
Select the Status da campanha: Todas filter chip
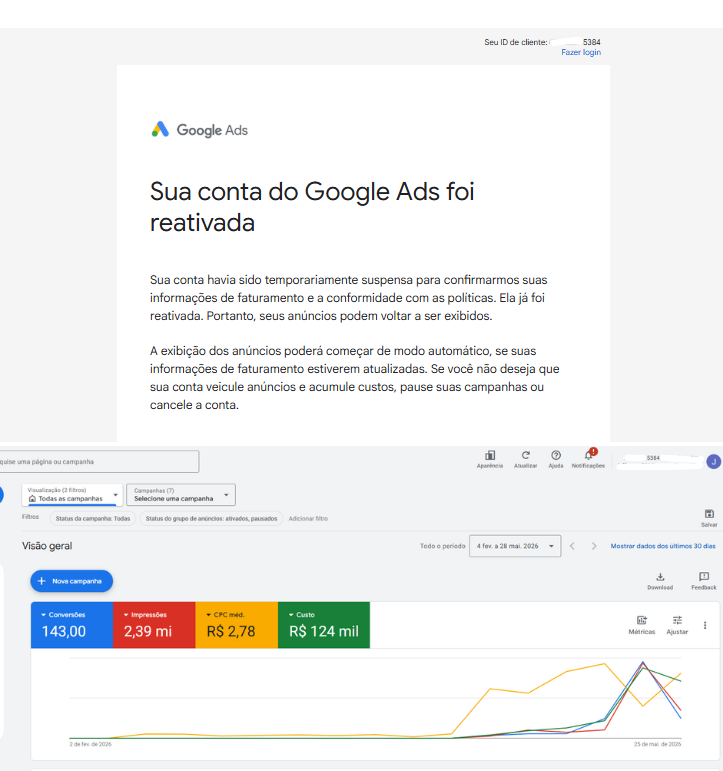click(93, 518)
